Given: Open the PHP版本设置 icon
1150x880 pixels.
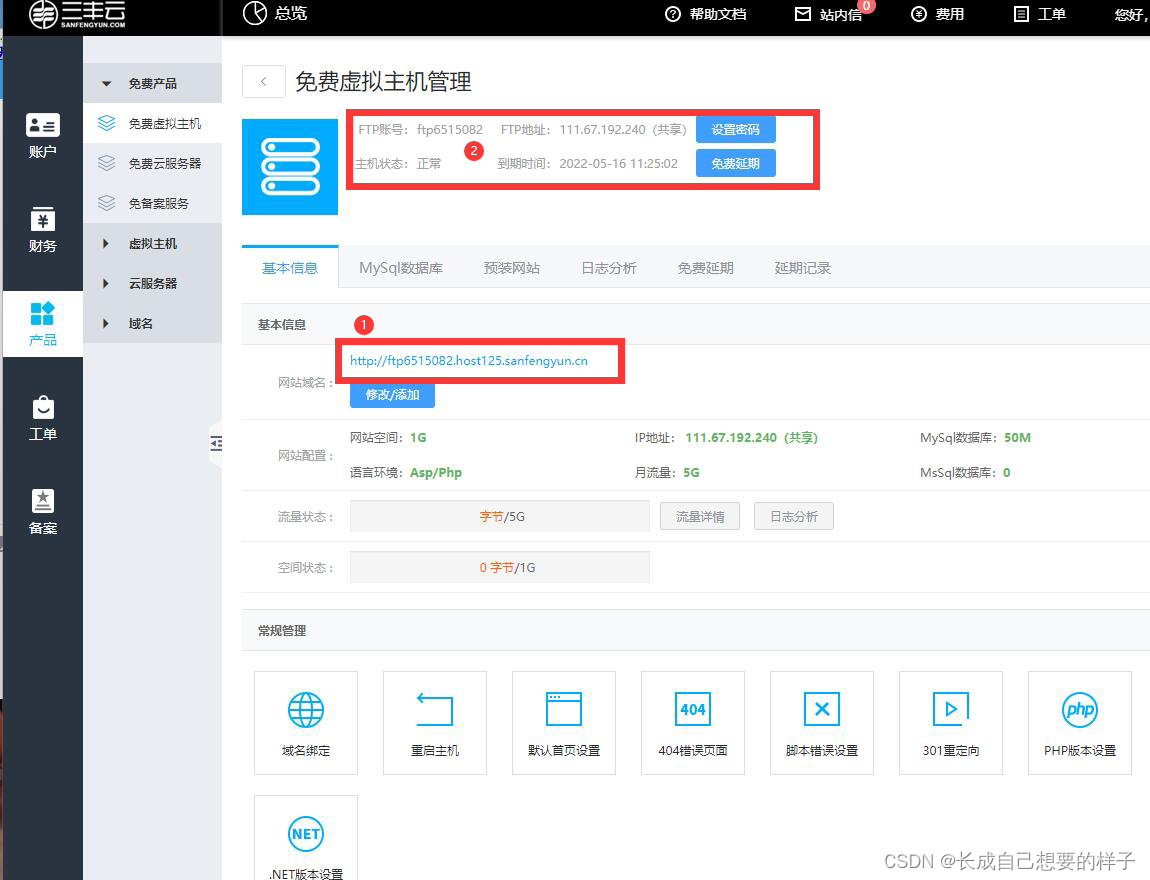Looking at the screenshot, I should pos(1080,709).
